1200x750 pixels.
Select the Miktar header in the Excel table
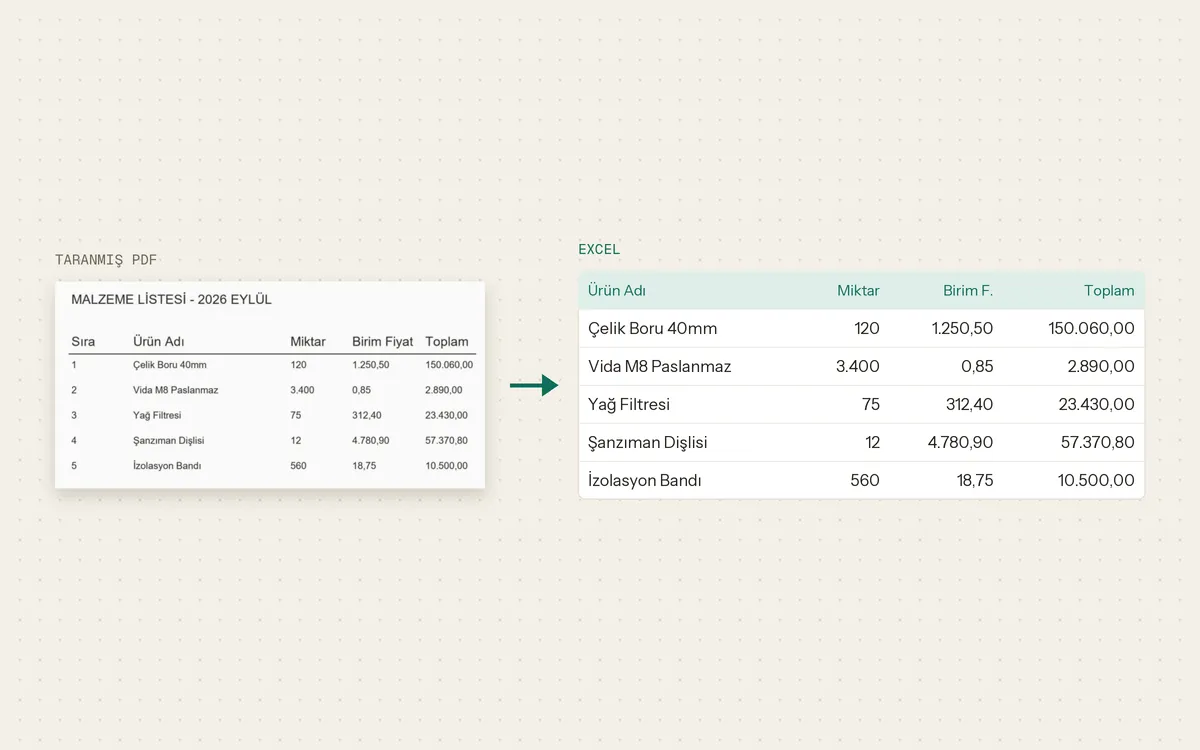[x=858, y=291]
